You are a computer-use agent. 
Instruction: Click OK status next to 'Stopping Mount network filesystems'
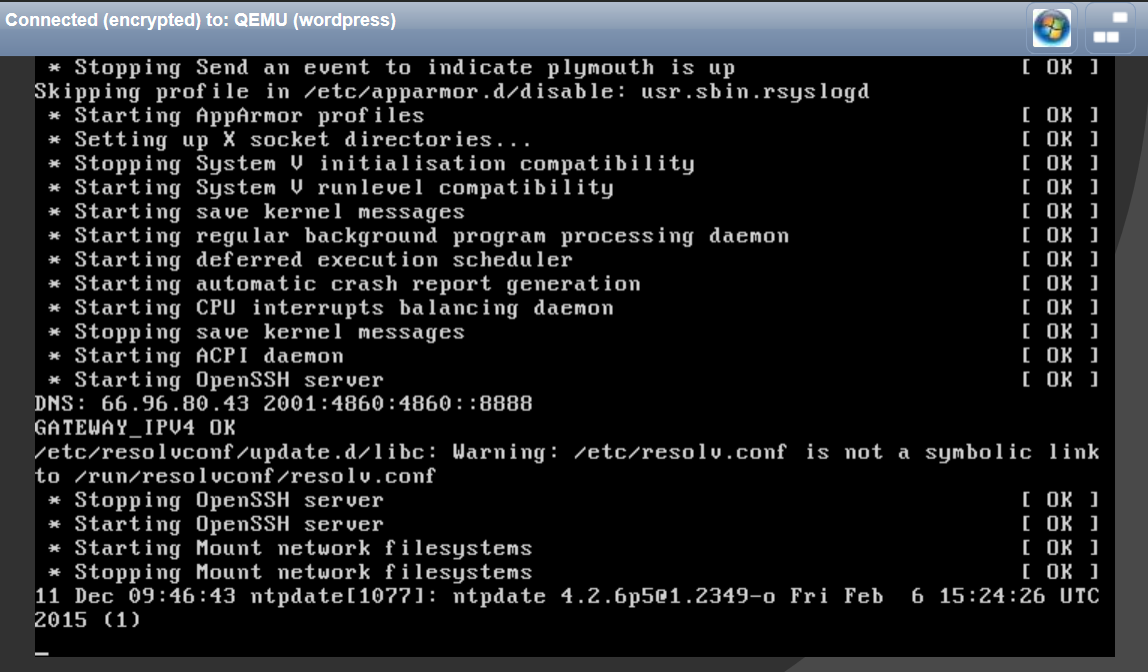[x=1059, y=572]
